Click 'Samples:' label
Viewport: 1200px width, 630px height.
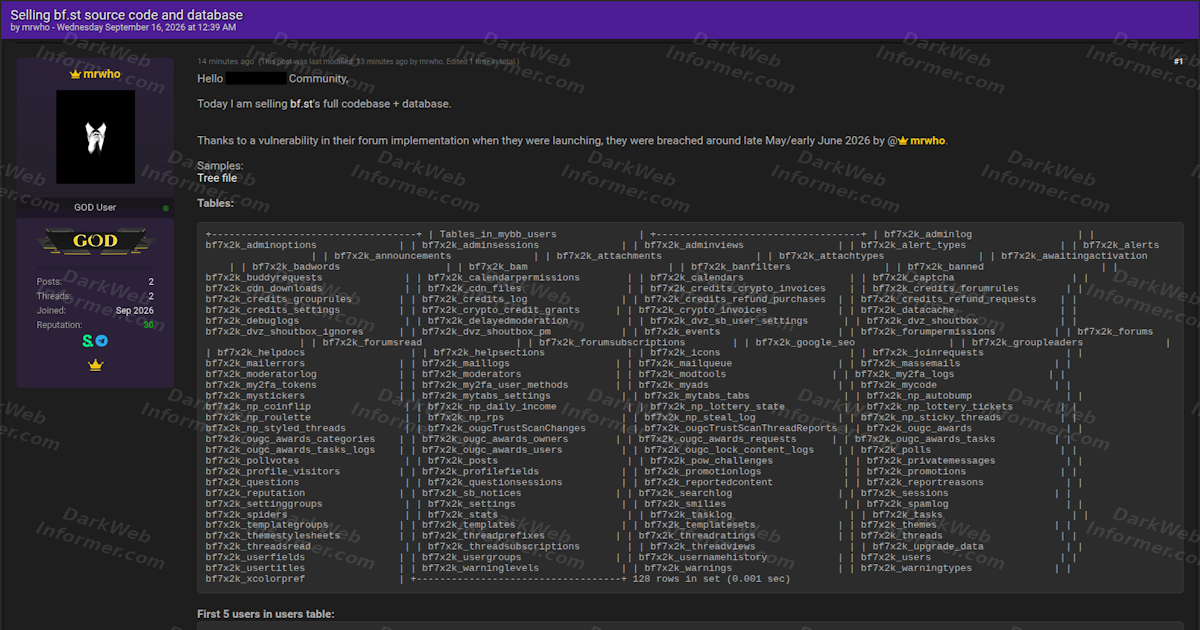[220, 166]
